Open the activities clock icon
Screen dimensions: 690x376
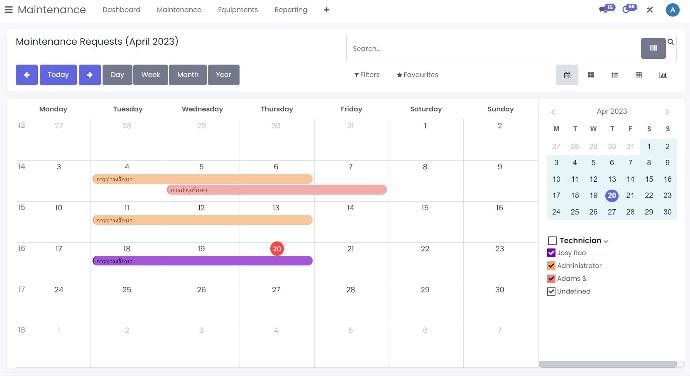pos(629,9)
